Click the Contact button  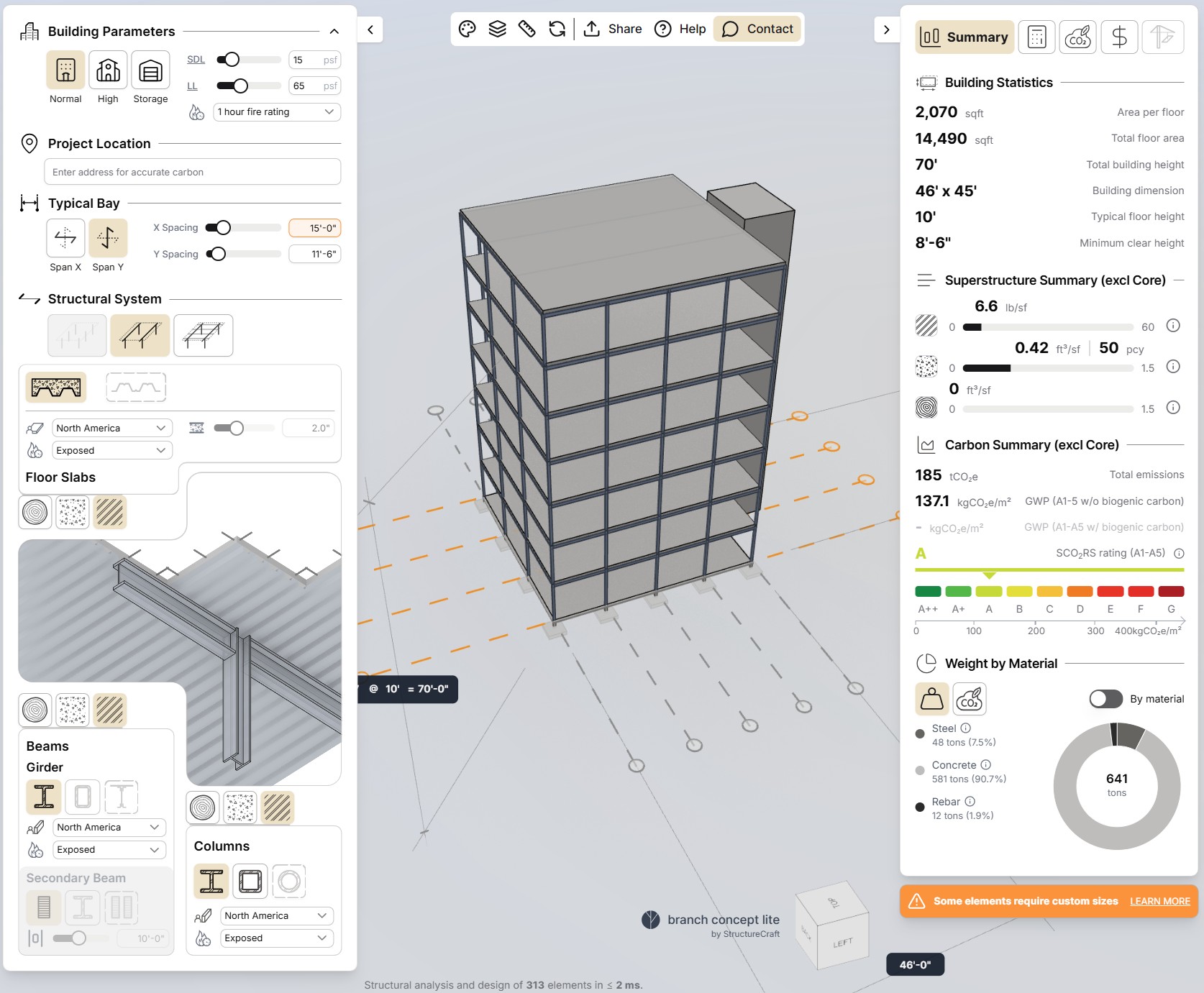coord(757,29)
